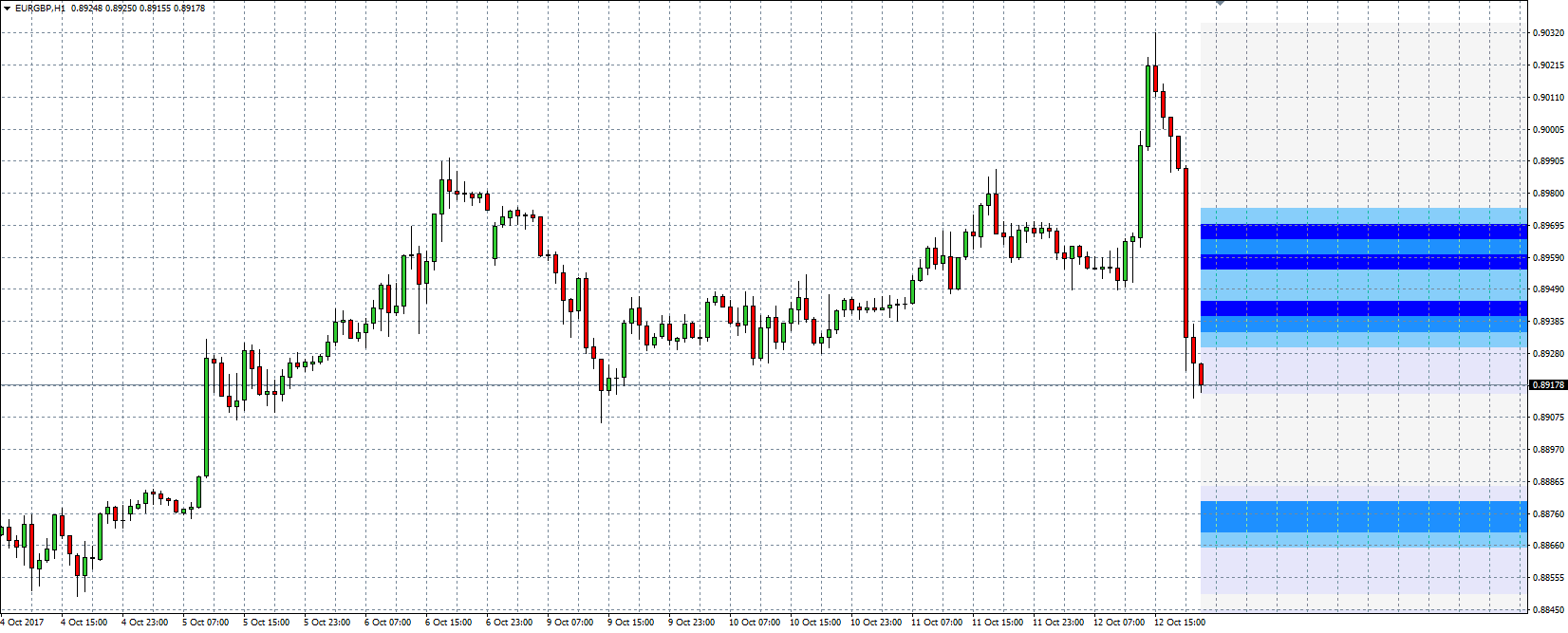Click price scale value 0.89280
1568x633 pixels.
click(1549, 354)
